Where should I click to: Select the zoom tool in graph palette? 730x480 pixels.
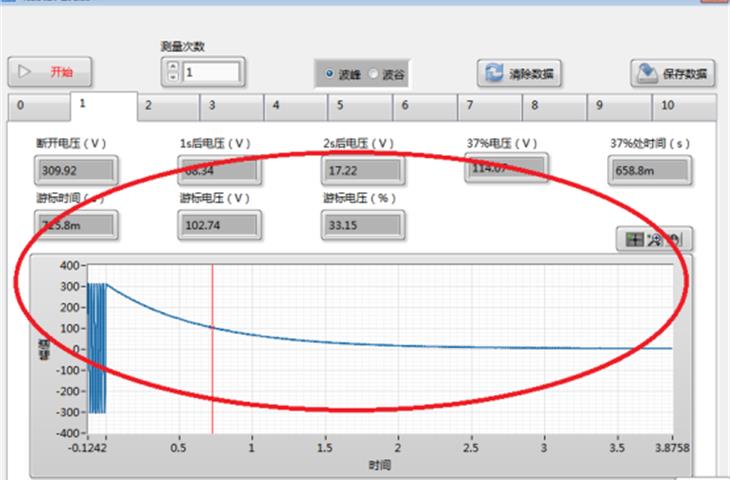[655, 240]
